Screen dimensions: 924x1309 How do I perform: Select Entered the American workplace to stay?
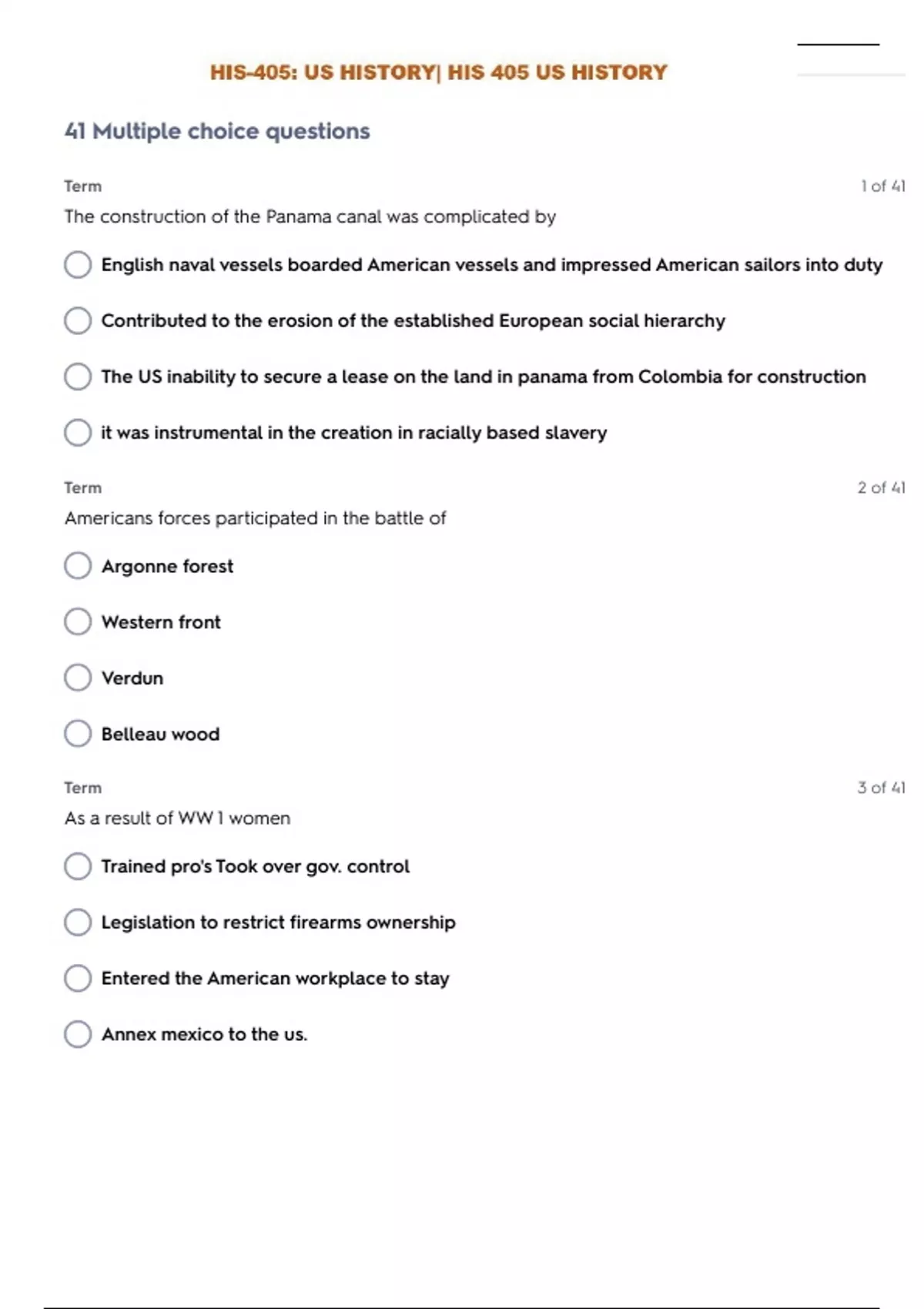pyautogui.click(x=78, y=979)
